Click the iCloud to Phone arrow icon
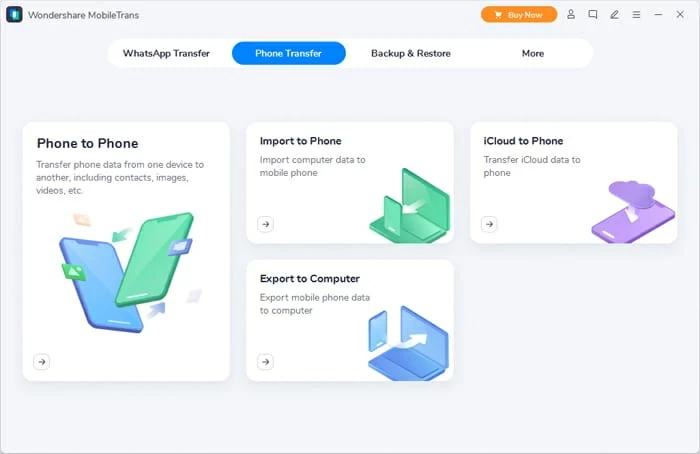 (489, 224)
